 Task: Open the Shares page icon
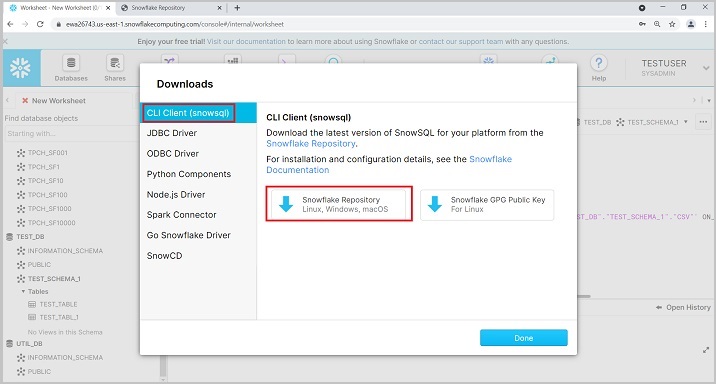point(115,63)
